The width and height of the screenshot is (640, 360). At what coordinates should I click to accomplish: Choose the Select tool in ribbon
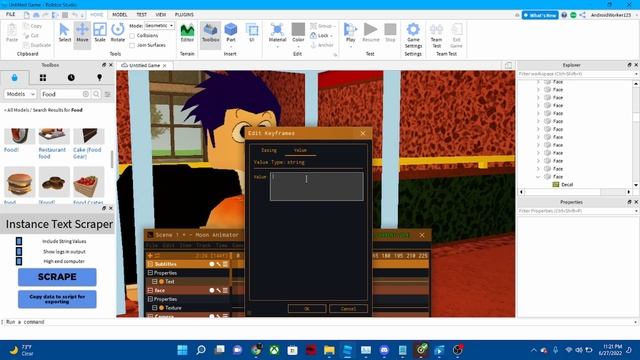pos(64,33)
